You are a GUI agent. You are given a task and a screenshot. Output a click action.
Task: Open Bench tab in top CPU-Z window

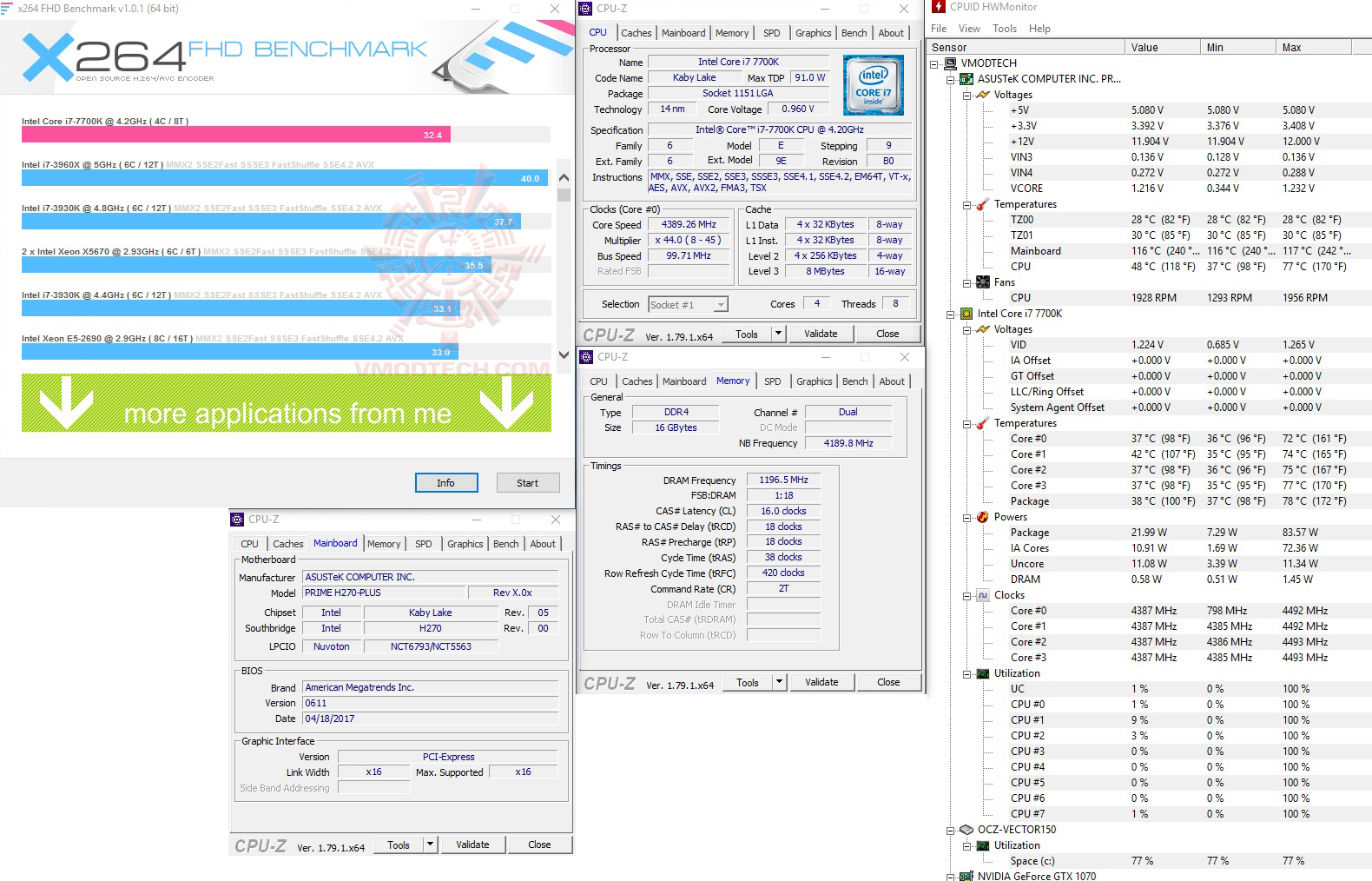click(x=854, y=33)
